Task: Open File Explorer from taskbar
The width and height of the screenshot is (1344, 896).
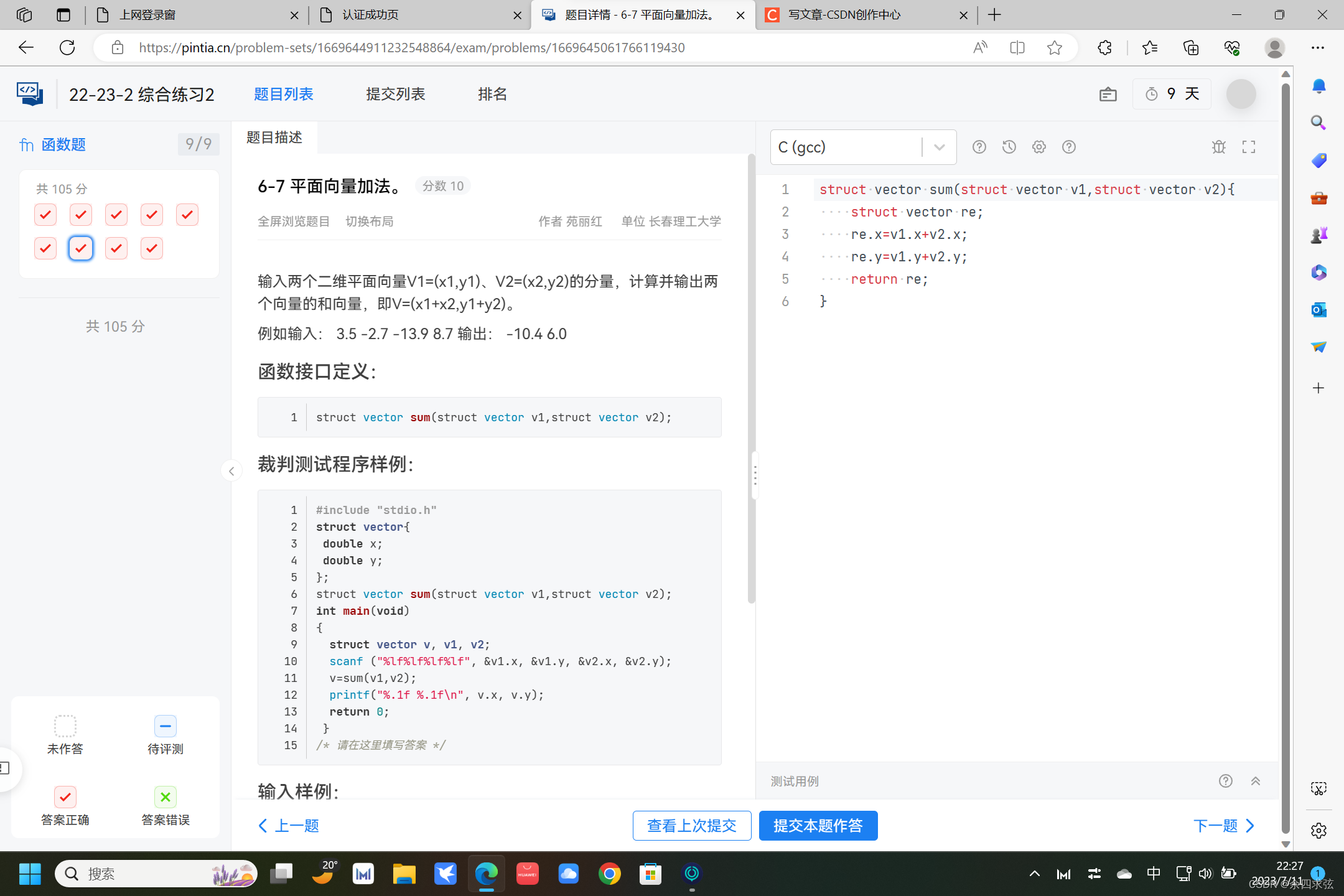Action: click(x=404, y=874)
